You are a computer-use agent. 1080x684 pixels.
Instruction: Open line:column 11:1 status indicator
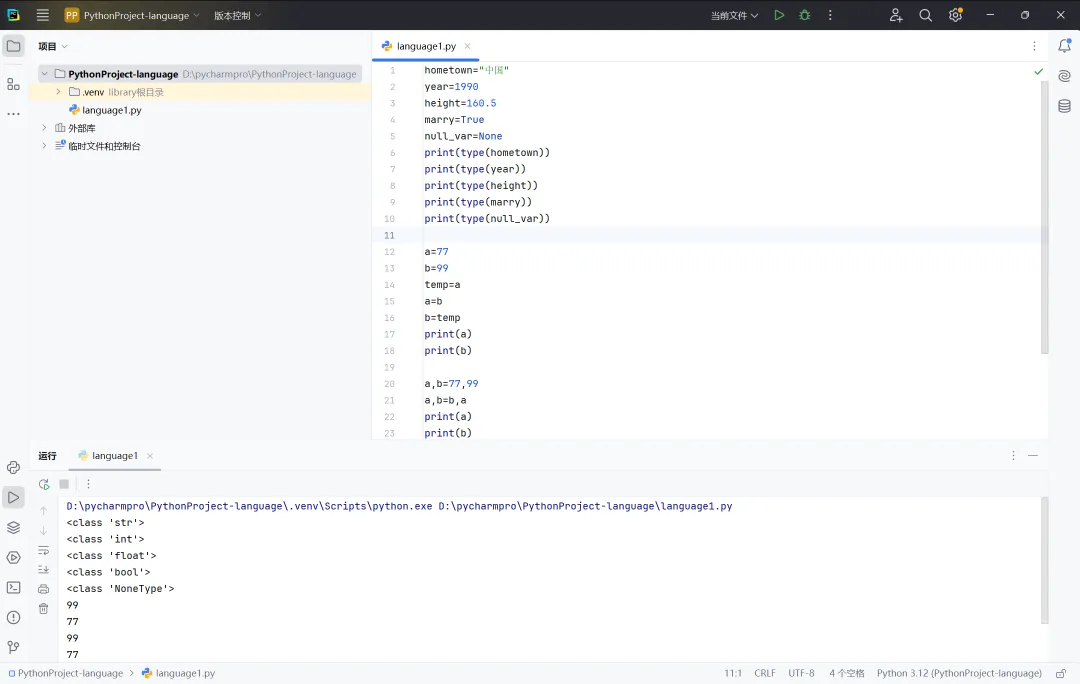click(x=733, y=673)
